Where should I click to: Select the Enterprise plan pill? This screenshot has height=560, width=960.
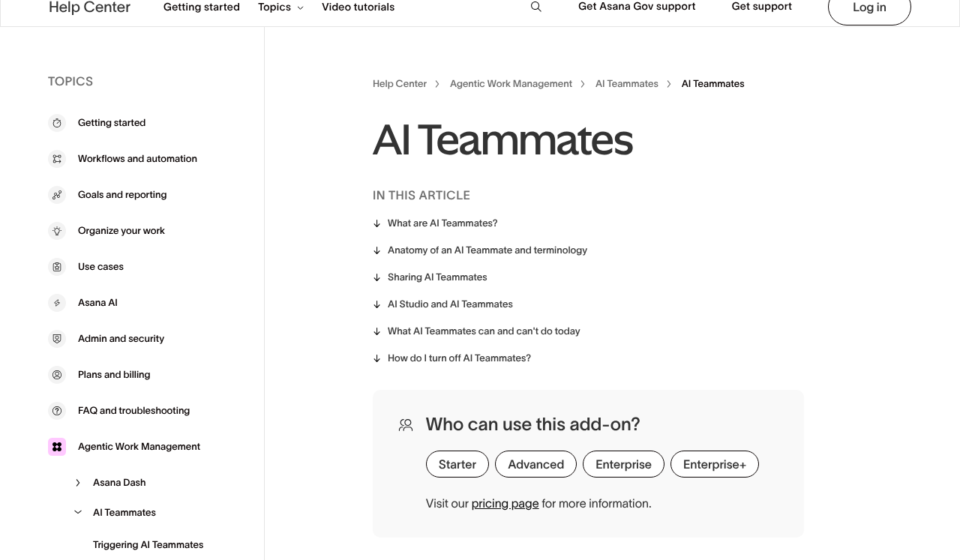click(623, 465)
